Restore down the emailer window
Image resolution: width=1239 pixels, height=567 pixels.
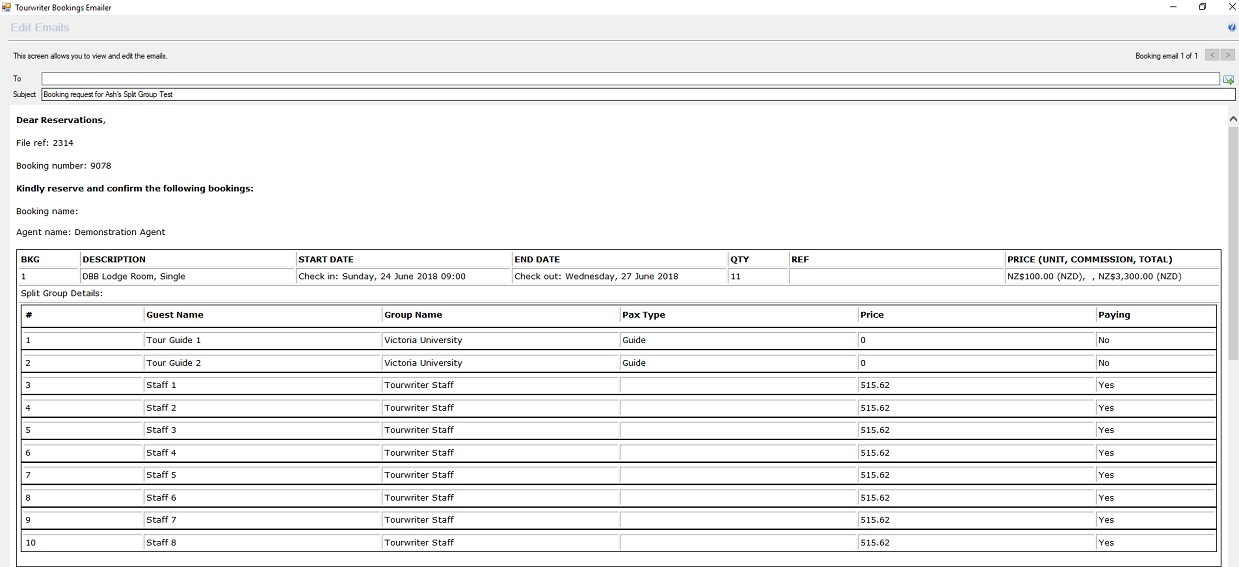tap(1202, 7)
